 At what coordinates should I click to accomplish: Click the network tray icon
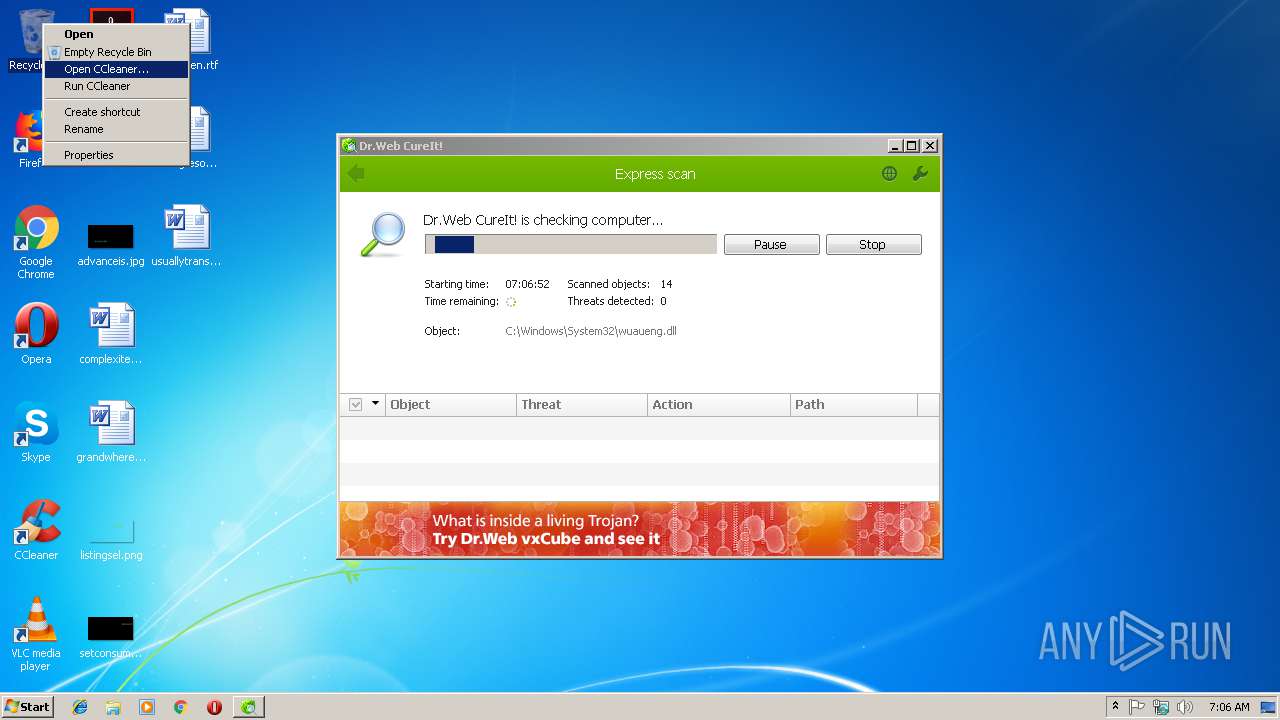[x=1161, y=707]
